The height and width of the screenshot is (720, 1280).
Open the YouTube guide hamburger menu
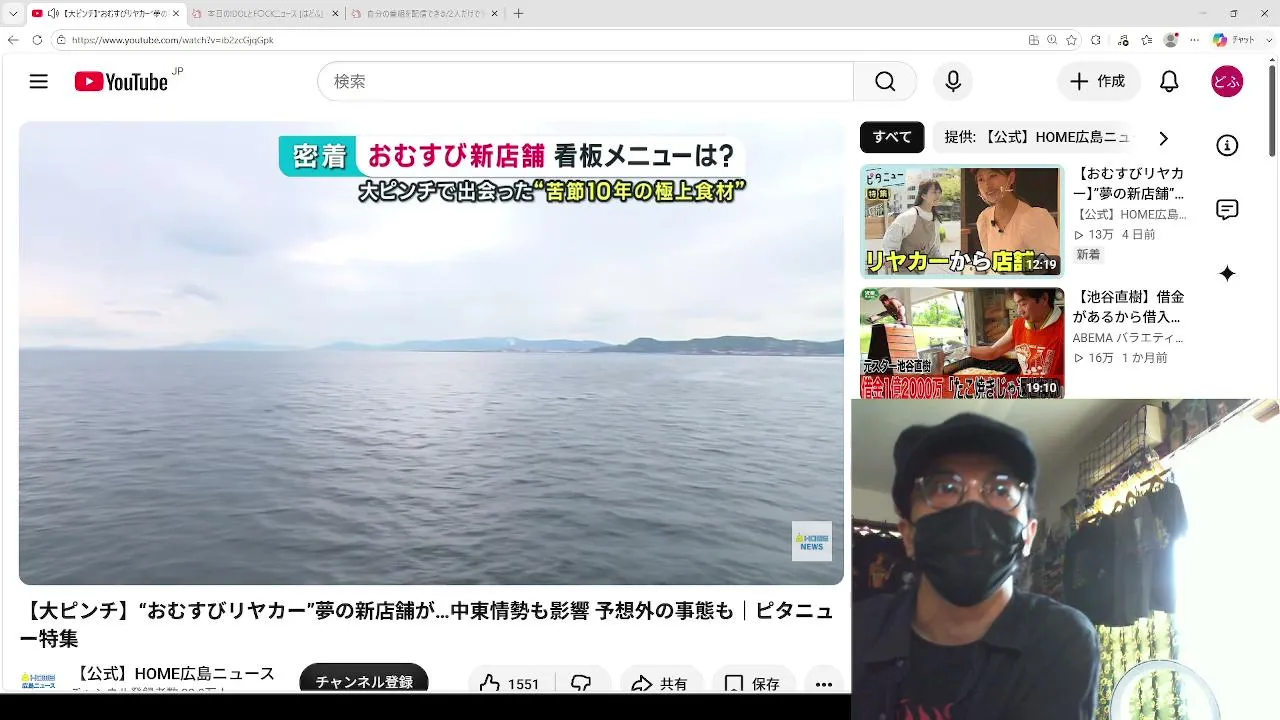point(39,82)
